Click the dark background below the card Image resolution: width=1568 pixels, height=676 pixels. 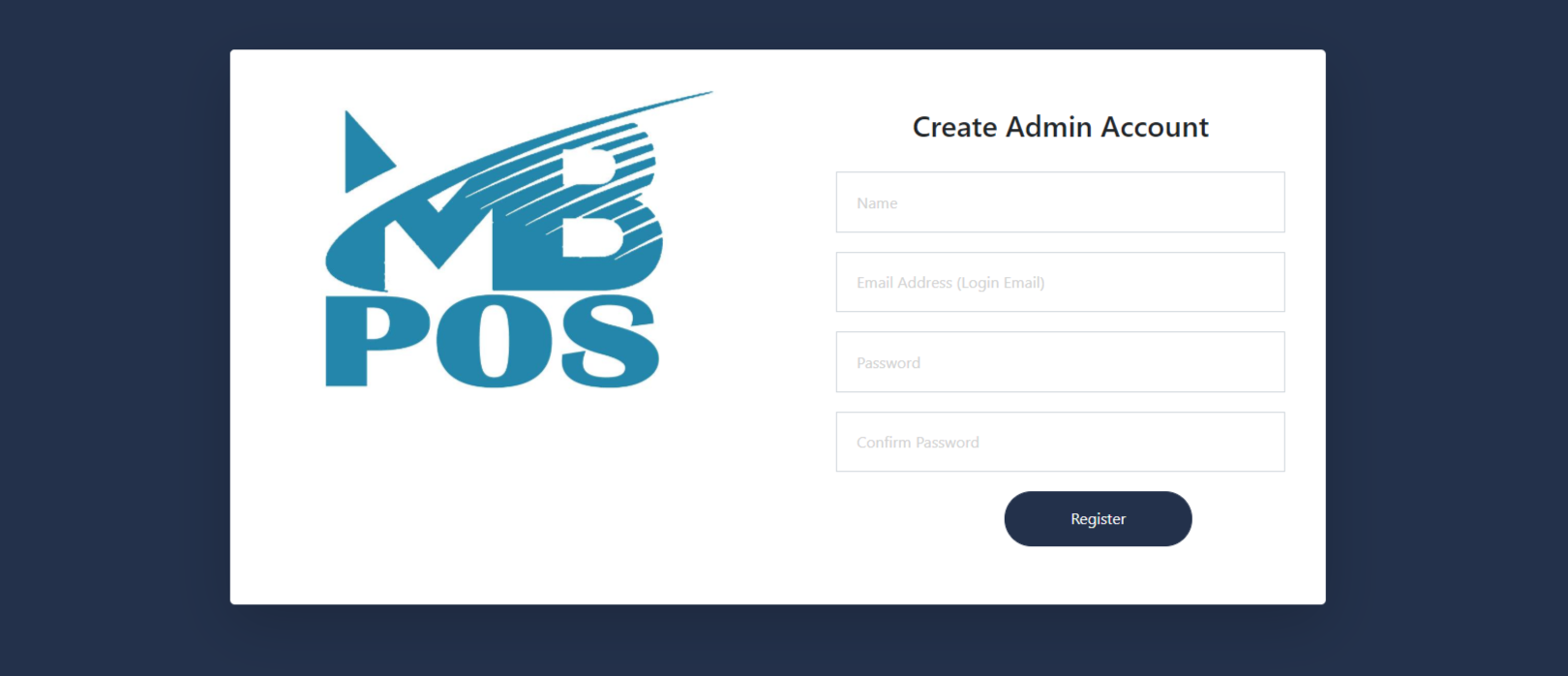point(774,641)
